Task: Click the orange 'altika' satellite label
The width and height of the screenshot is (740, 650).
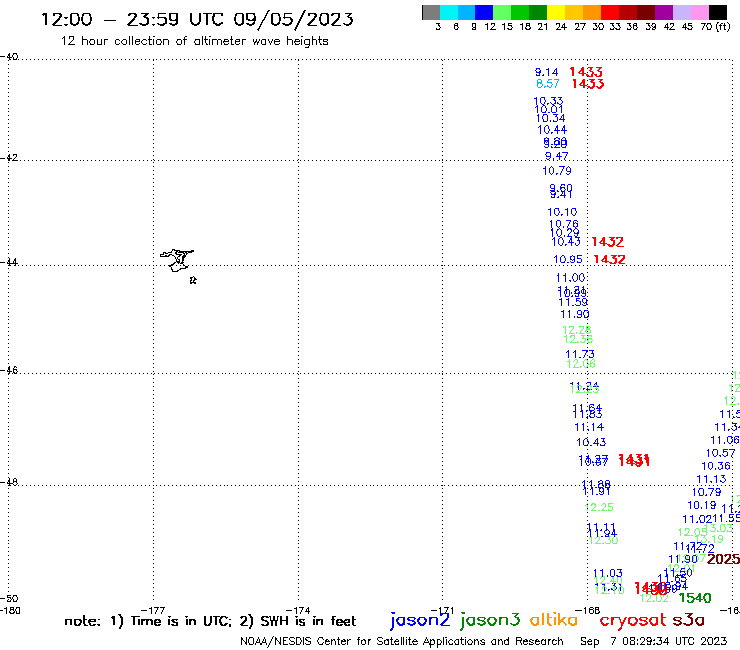Action: click(553, 620)
